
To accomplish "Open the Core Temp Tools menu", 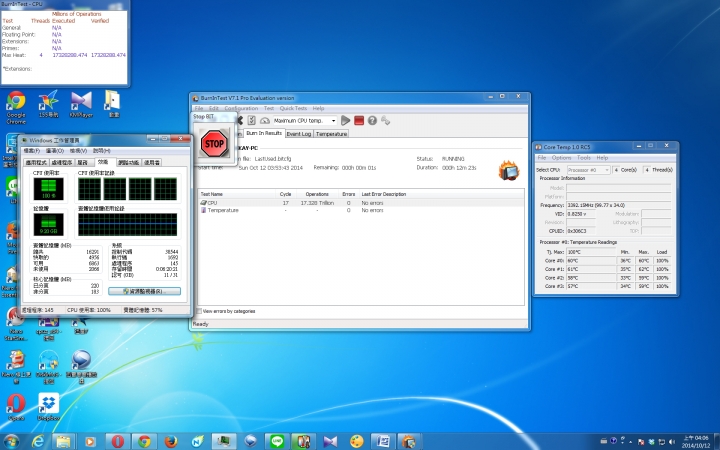I will (x=584, y=158).
